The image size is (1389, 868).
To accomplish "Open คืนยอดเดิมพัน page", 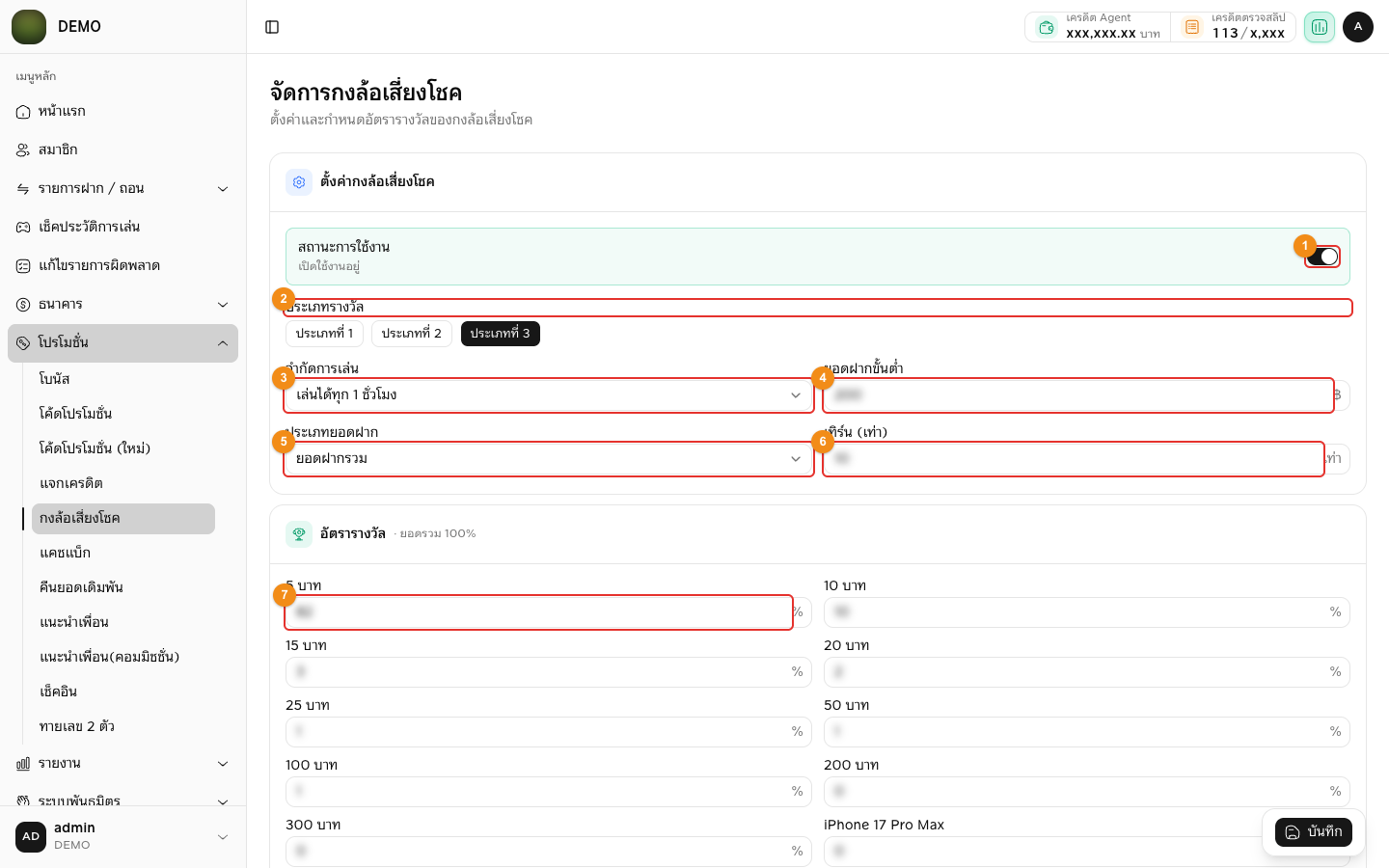I will 123,588.
